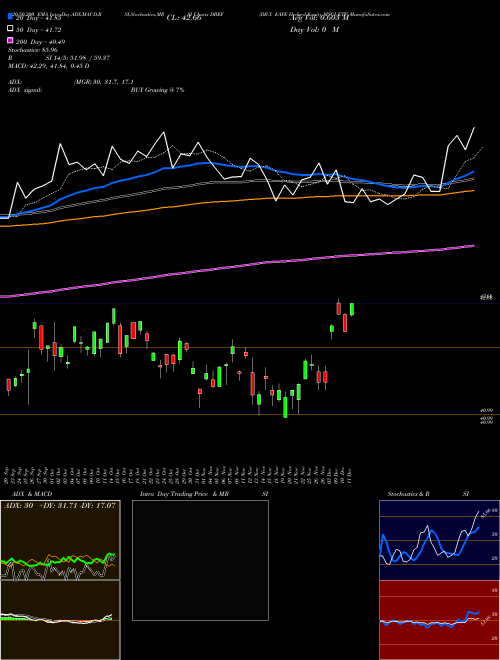The width and height of the screenshot is (500, 660).
Task: Click the 'CL: 42.66' closing price text
Action: point(184,18)
